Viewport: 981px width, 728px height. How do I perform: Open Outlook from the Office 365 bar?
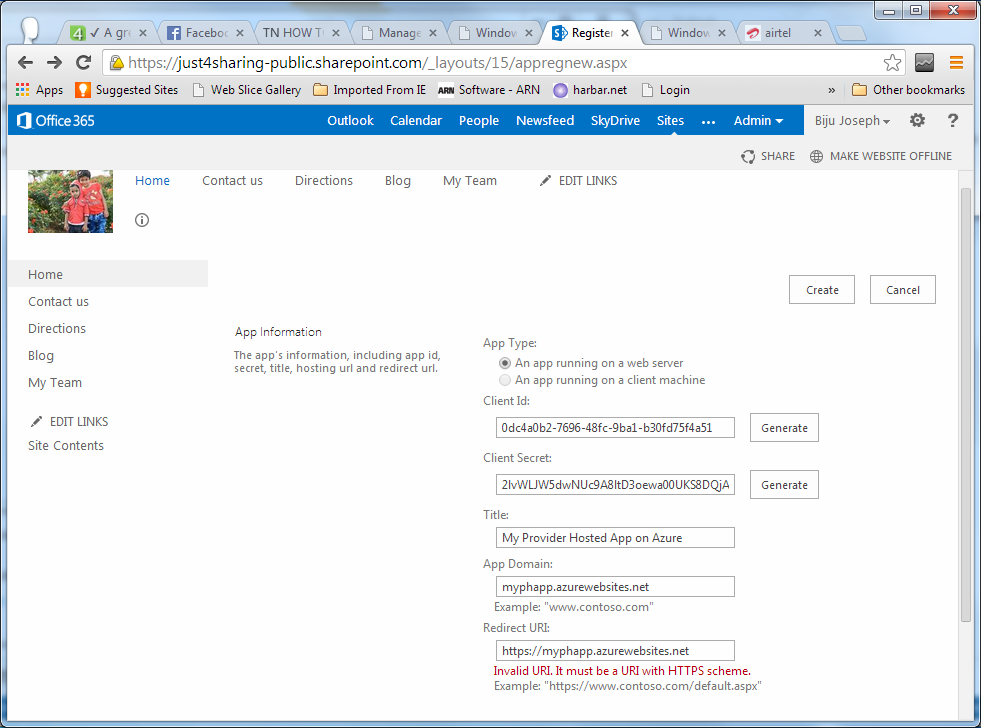click(x=350, y=121)
